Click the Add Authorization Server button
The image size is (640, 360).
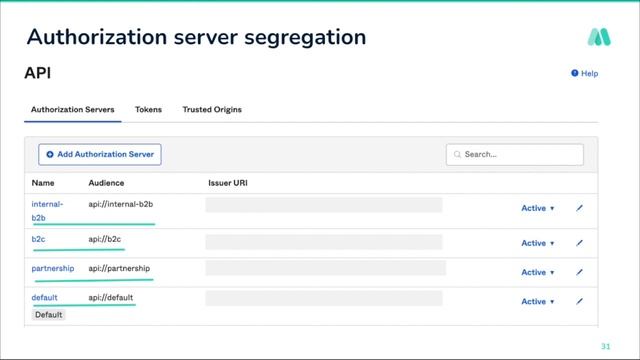(100, 154)
